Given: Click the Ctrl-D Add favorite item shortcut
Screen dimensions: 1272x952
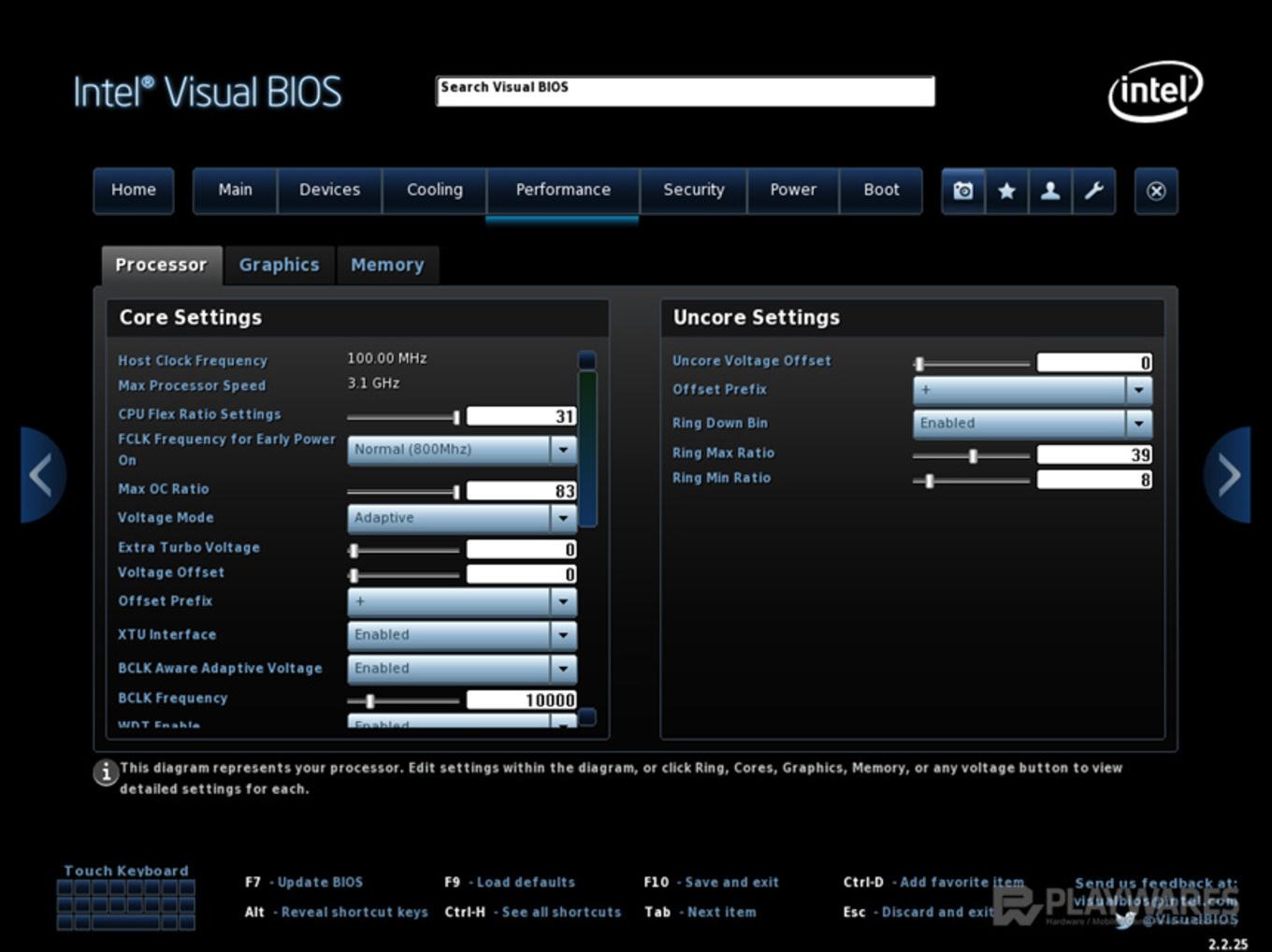Looking at the screenshot, I should [x=933, y=882].
